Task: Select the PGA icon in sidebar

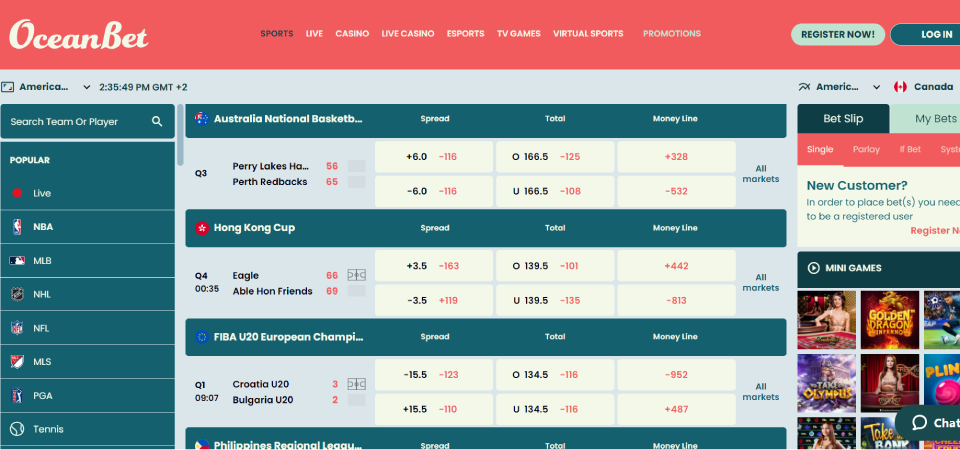Action: [17, 396]
